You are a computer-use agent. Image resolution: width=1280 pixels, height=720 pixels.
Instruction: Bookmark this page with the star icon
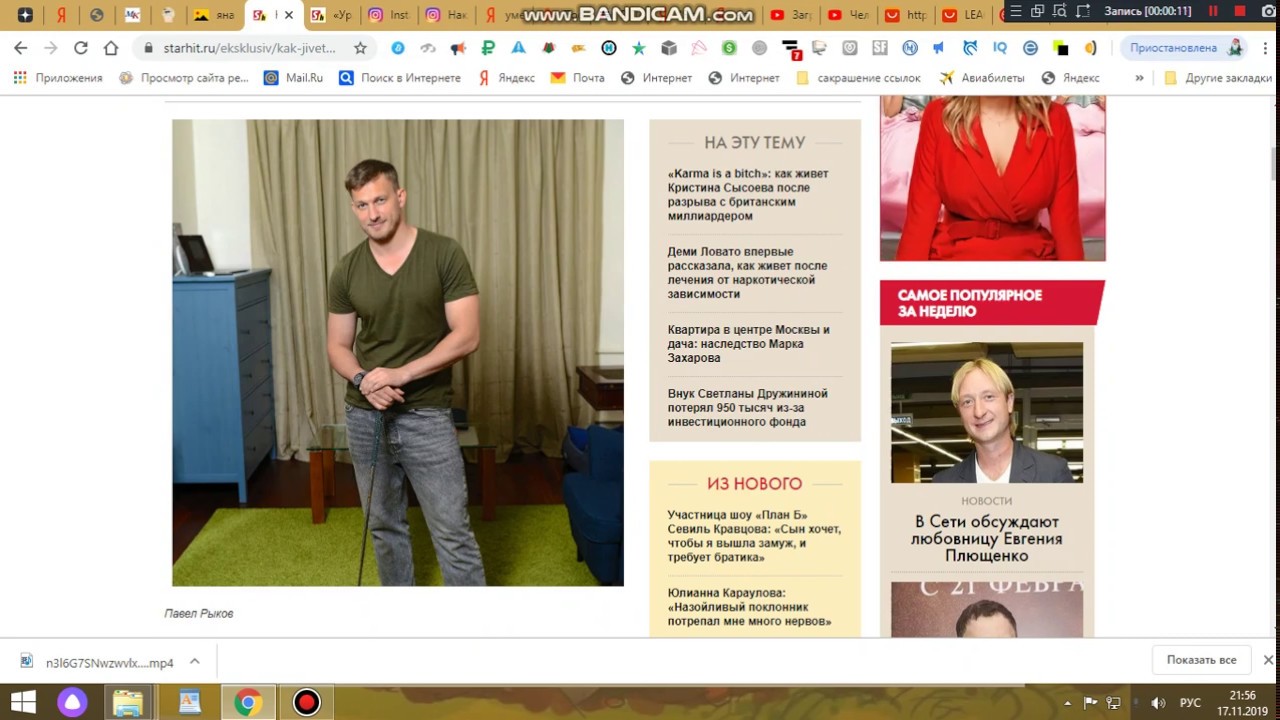(x=360, y=48)
